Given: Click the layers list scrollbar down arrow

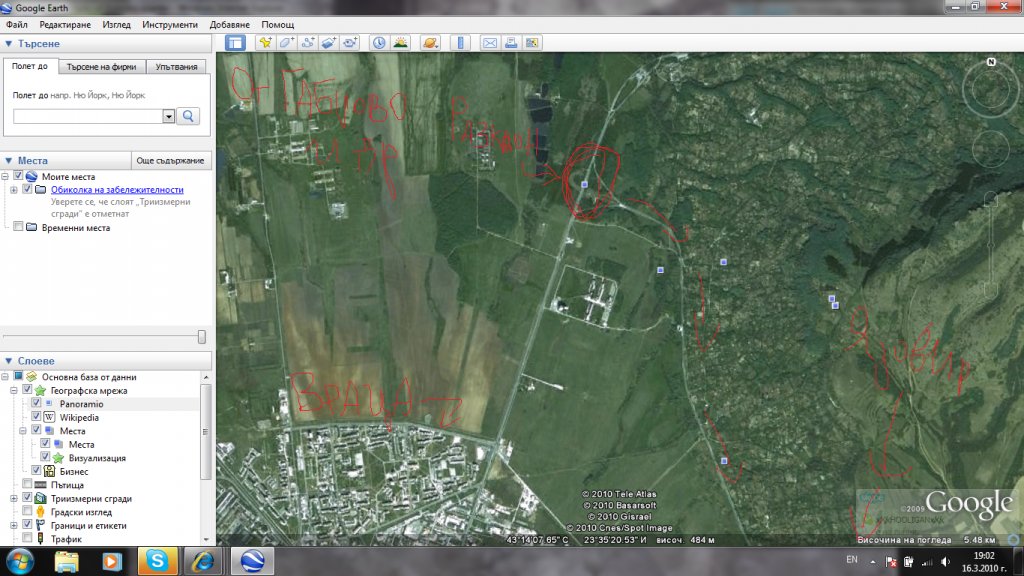Looking at the screenshot, I should (x=206, y=539).
